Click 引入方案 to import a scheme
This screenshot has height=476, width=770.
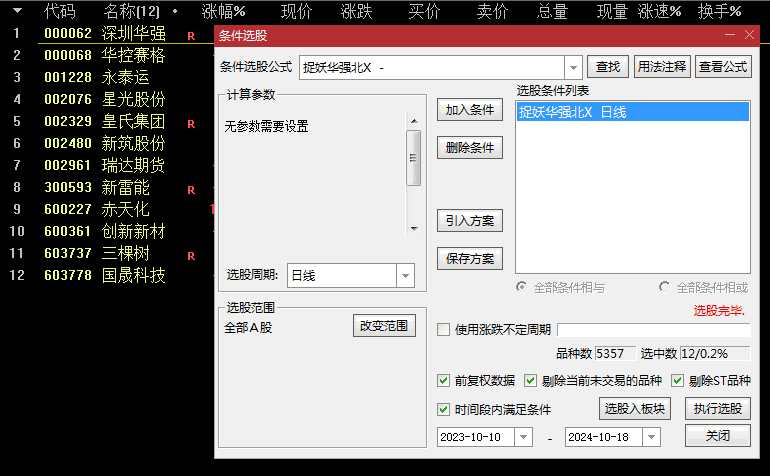coord(470,221)
